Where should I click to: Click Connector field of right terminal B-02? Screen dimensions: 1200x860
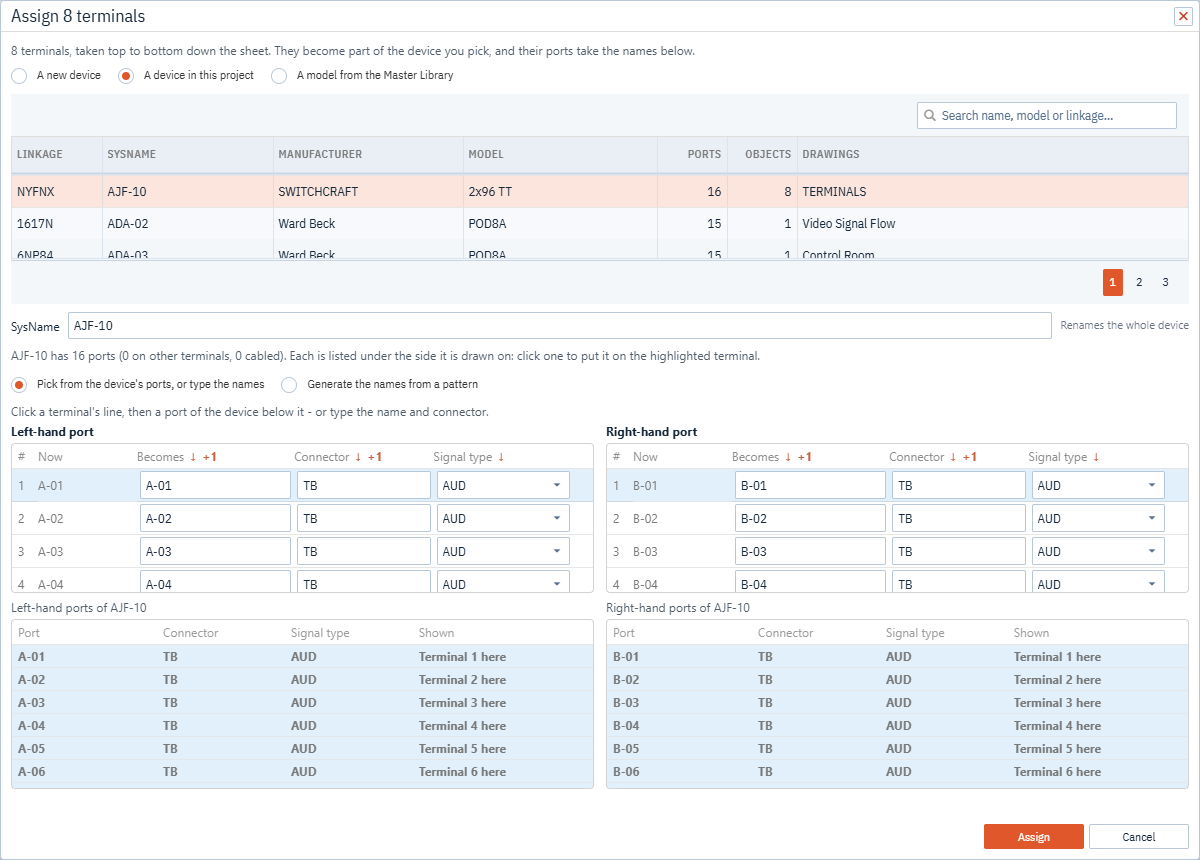tap(959, 518)
